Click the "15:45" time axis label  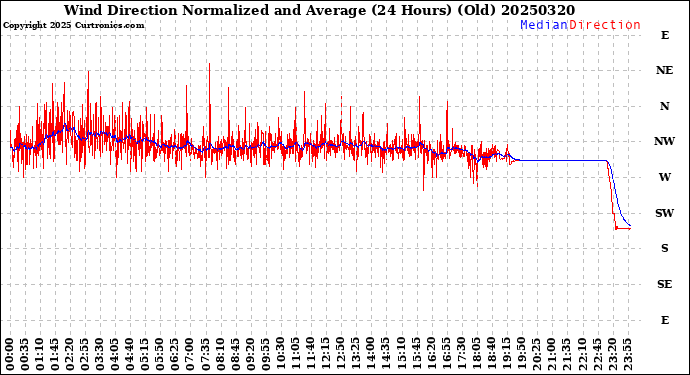pyautogui.click(x=416, y=355)
